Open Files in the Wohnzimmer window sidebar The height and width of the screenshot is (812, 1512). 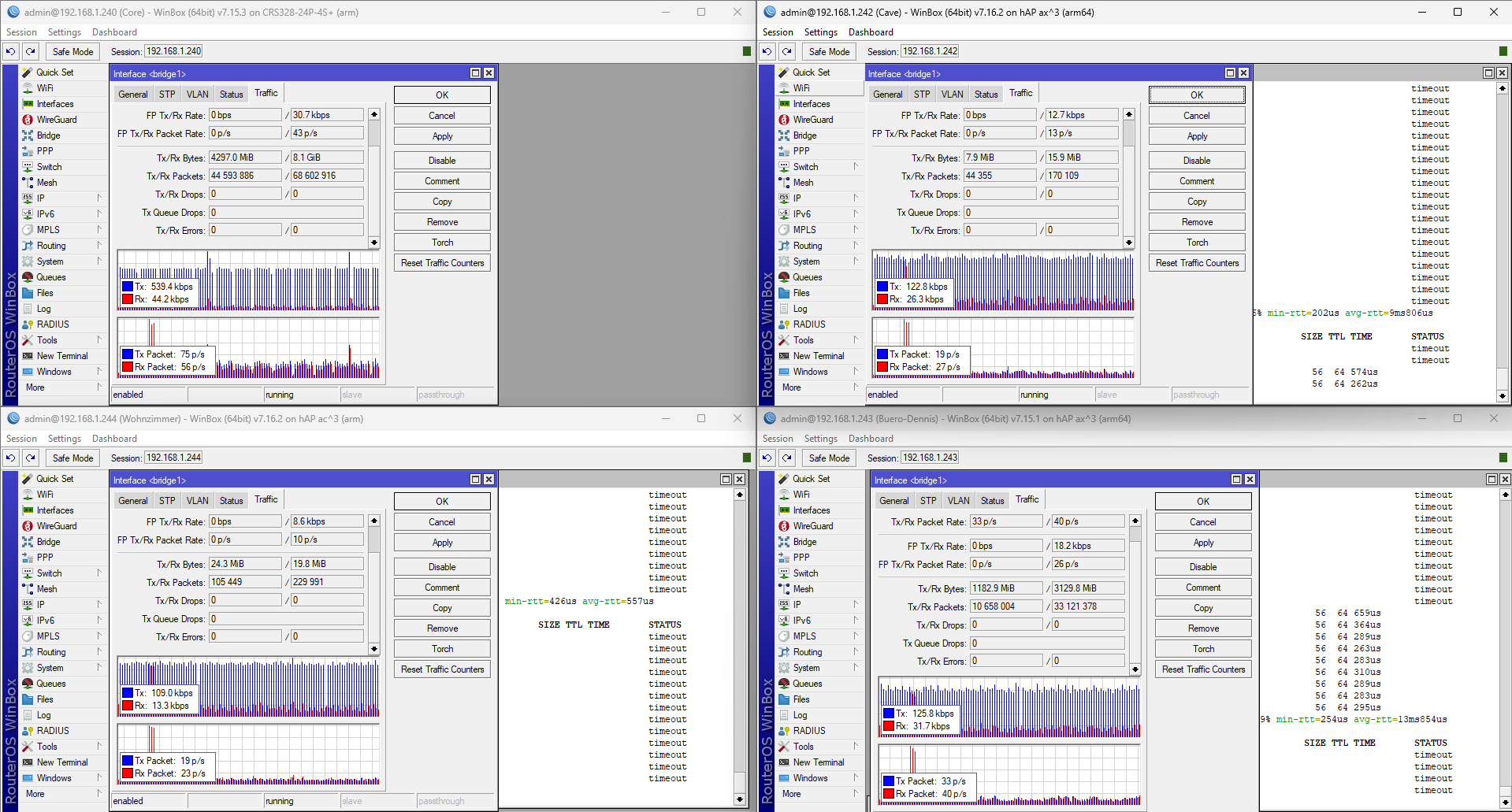45,699
